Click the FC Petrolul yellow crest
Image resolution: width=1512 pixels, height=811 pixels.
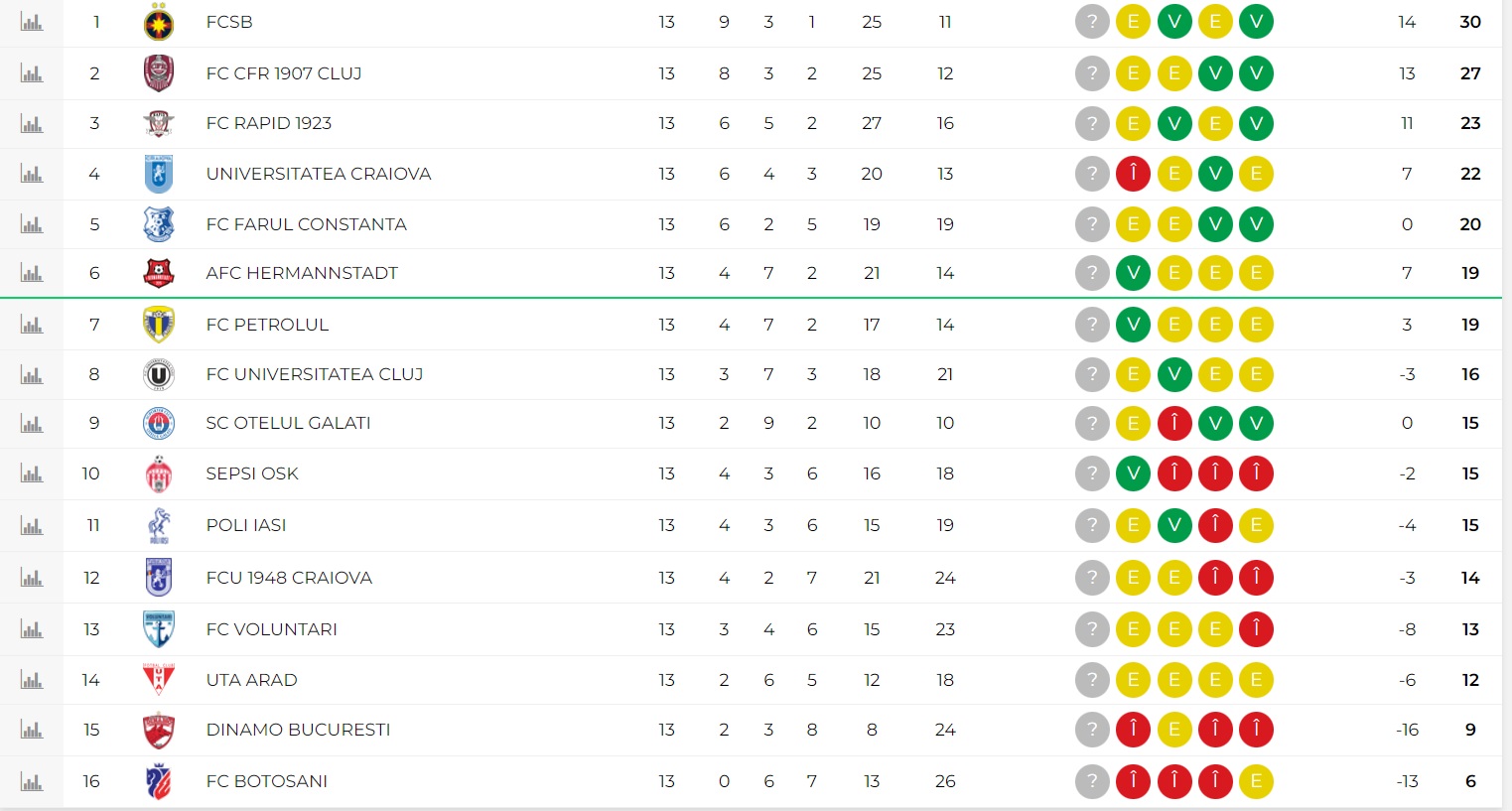pyautogui.click(x=159, y=325)
